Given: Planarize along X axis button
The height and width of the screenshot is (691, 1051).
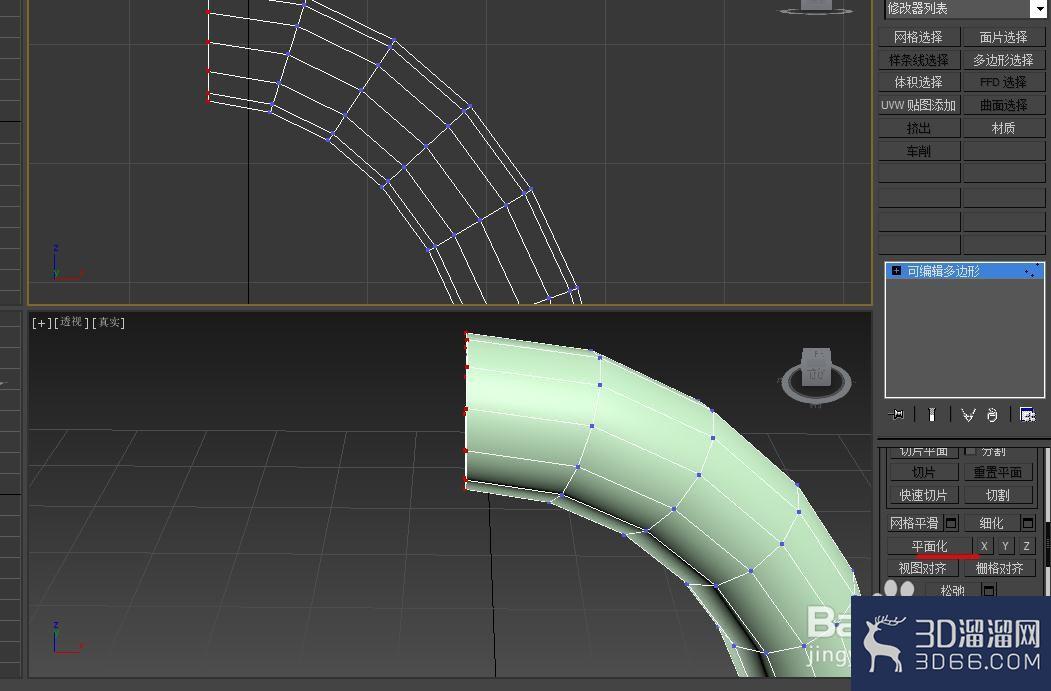Looking at the screenshot, I should [984, 546].
